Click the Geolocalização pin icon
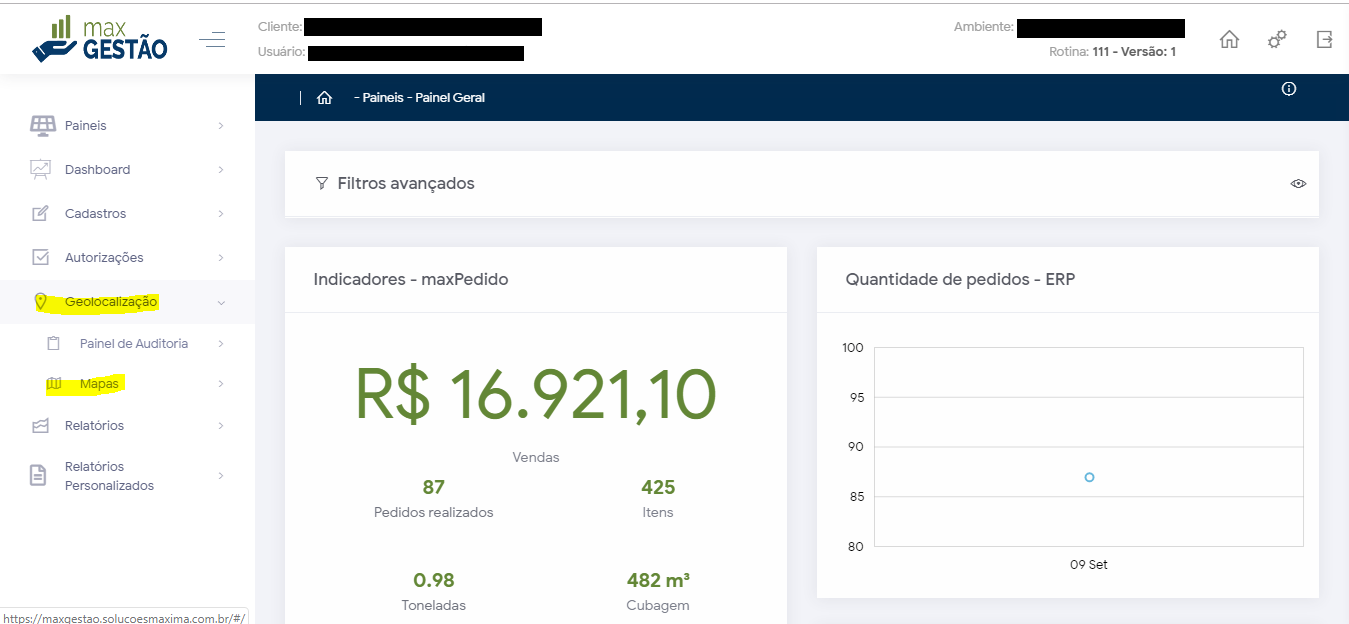The image size is (1349, 624). tap(41, 302)
